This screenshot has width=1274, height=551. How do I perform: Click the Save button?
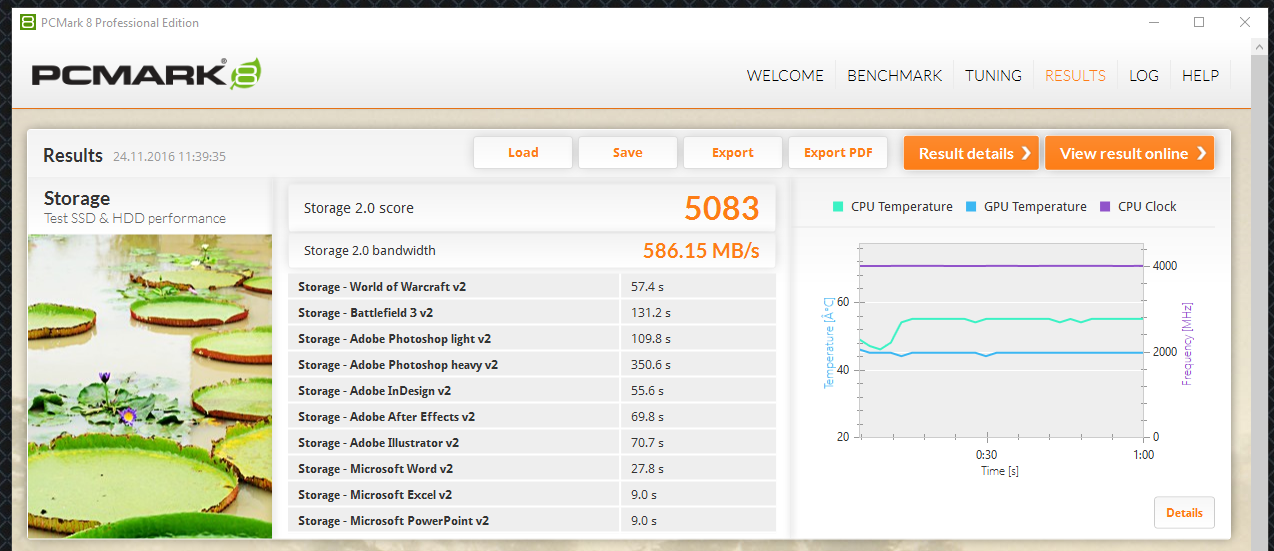(628, 153)
